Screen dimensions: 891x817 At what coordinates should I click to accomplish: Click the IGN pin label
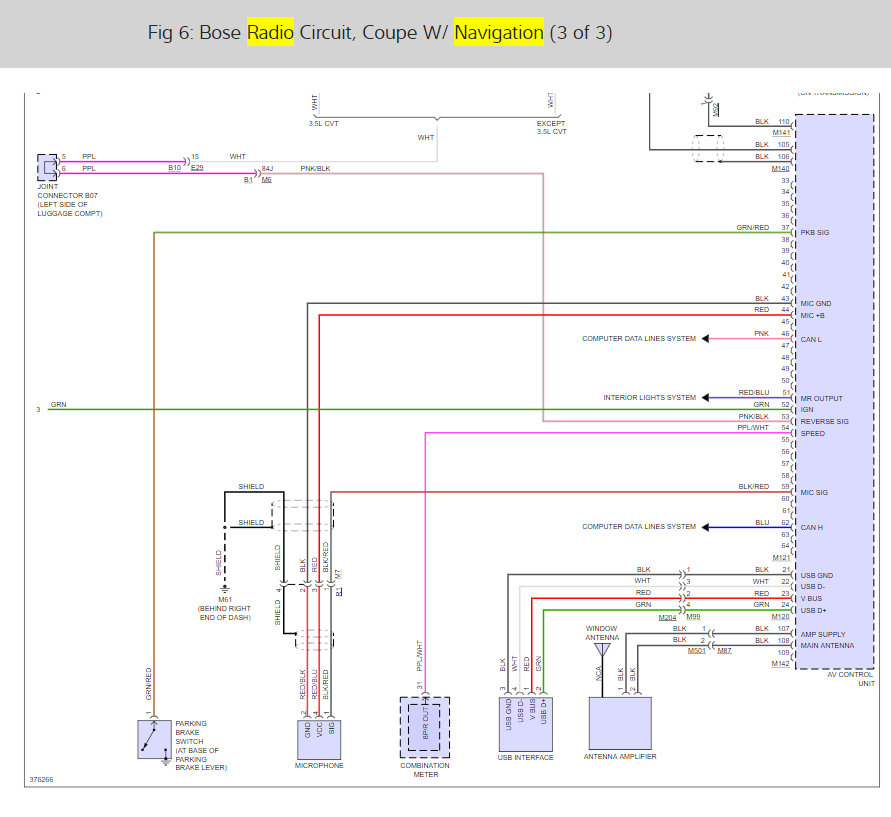[x=807, y=409]
